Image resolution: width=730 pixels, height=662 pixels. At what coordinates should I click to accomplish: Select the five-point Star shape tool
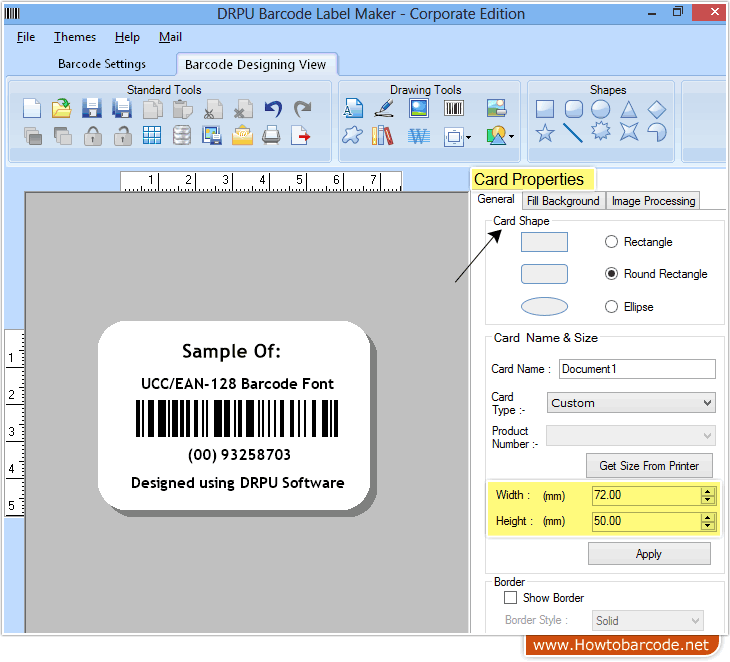(545, 133)
